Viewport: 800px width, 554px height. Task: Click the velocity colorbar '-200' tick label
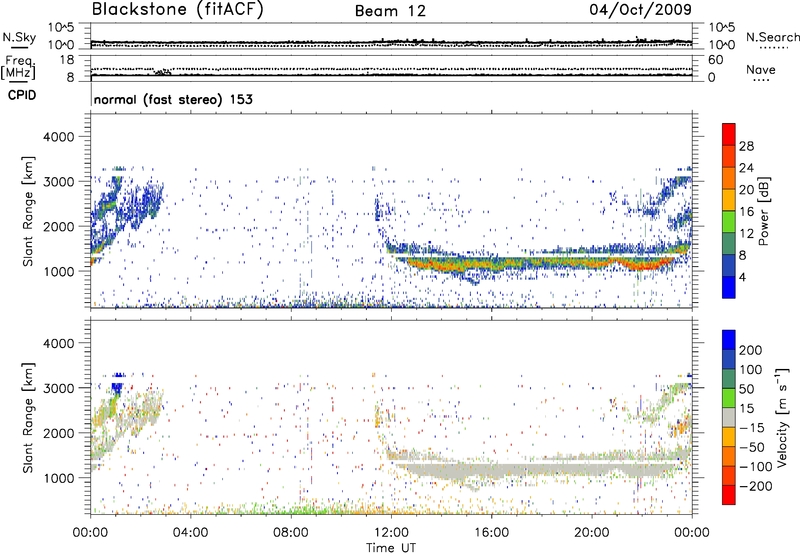tap(756, 486)
